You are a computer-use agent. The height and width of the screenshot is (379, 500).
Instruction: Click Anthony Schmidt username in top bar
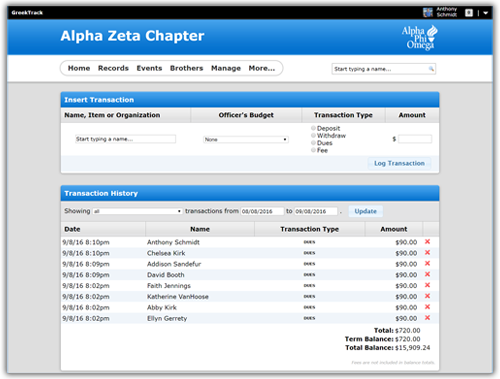[x=447, y=12]
